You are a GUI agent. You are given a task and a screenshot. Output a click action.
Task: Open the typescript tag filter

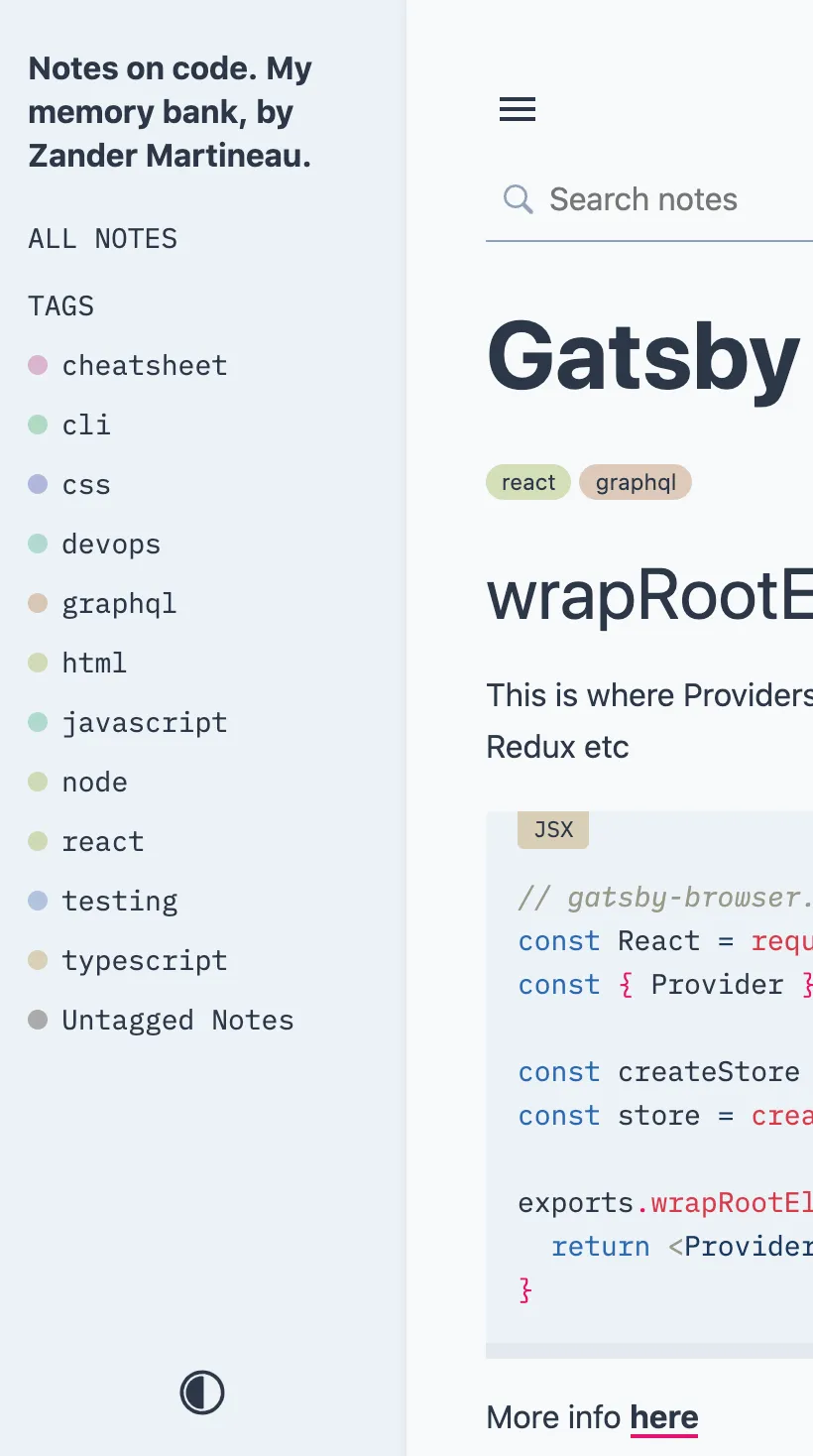click(145, 960)
